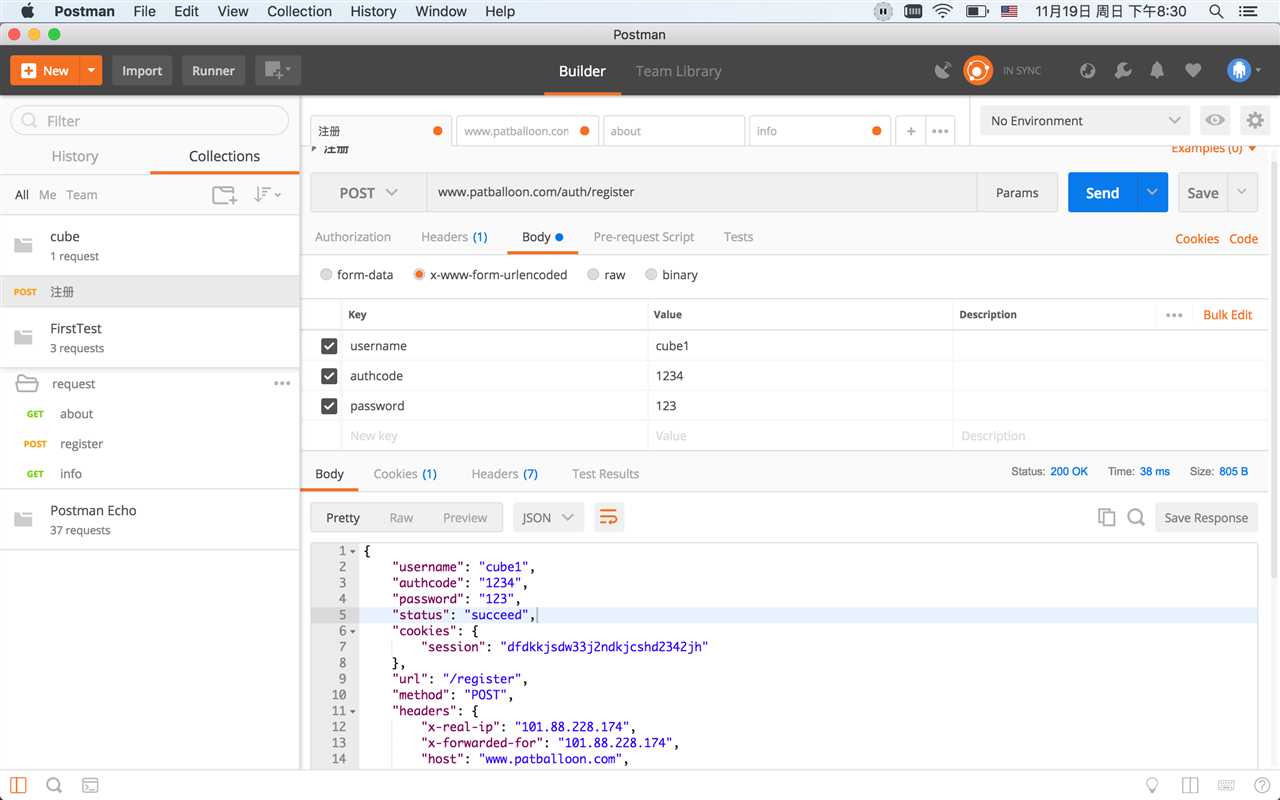Open the new window icon dropdown
Image resolution: width=1280 pixels, height=800 pixels.
[277, 71]
